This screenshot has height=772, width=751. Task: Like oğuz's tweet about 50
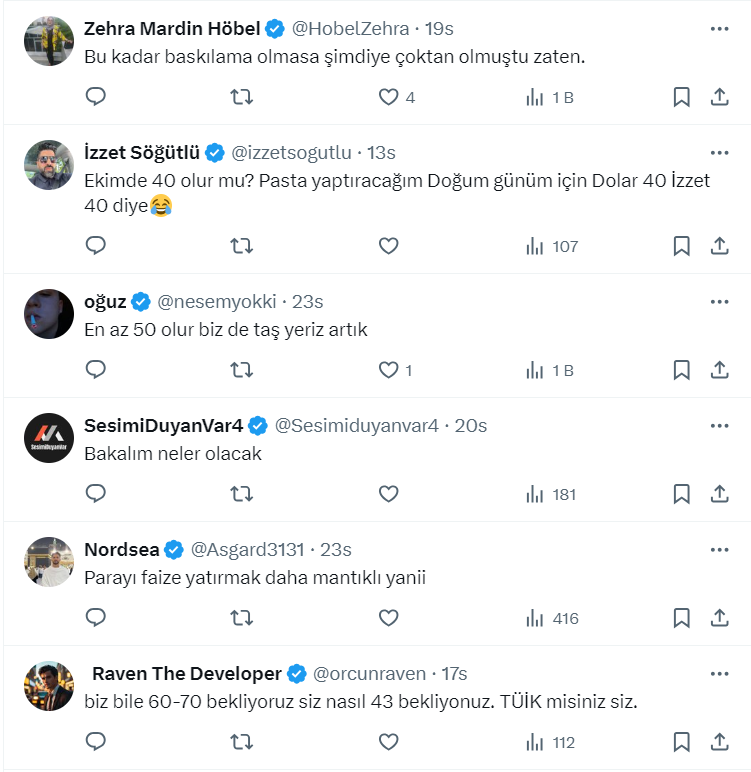tap(388, 370)
